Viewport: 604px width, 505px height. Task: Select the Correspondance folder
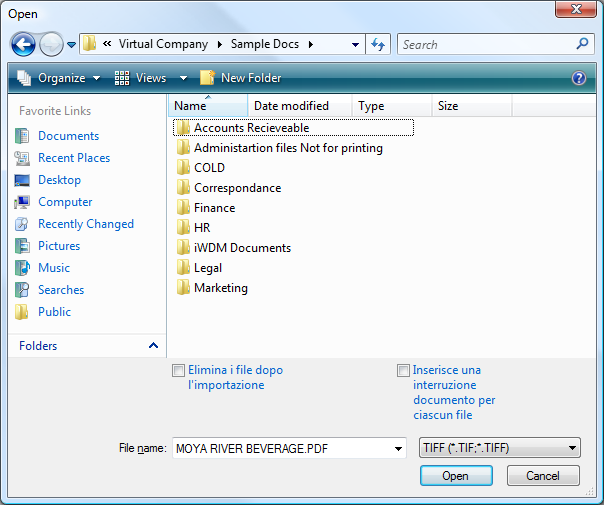click(x=229, y=188)
